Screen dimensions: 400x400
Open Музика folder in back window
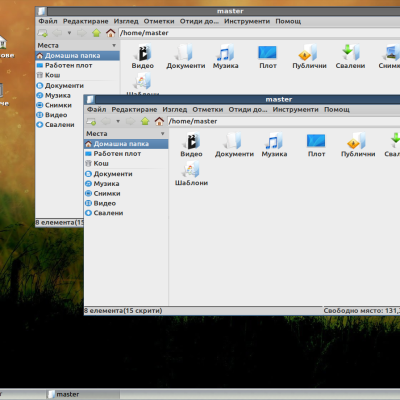[226, 56]
